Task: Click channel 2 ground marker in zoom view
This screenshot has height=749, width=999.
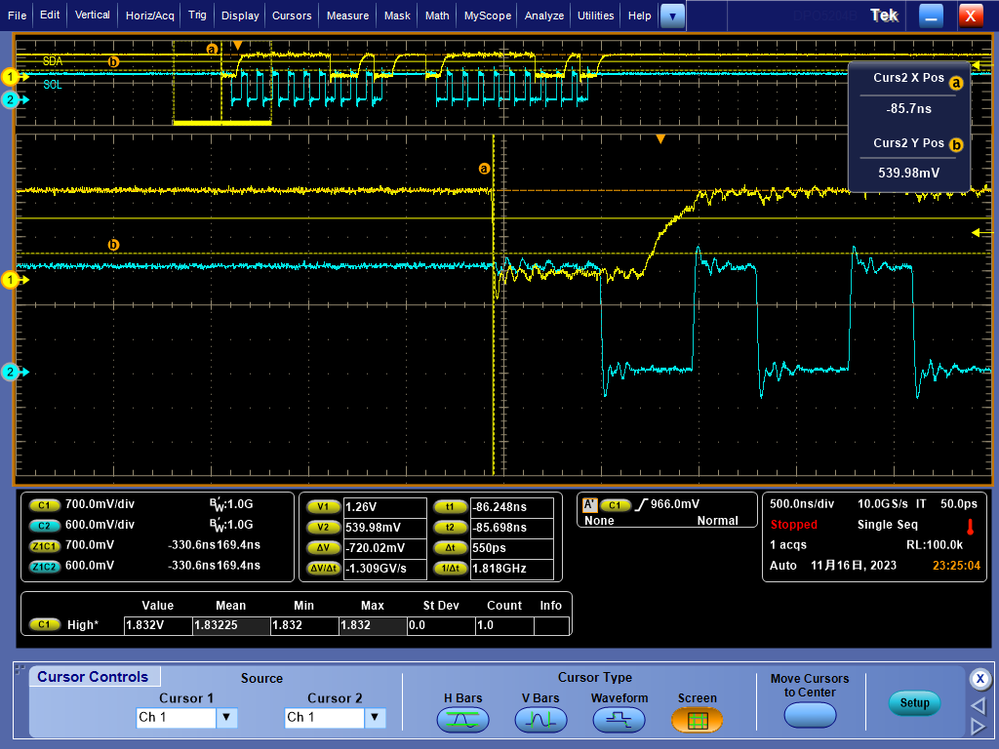Action: (14, 372)
